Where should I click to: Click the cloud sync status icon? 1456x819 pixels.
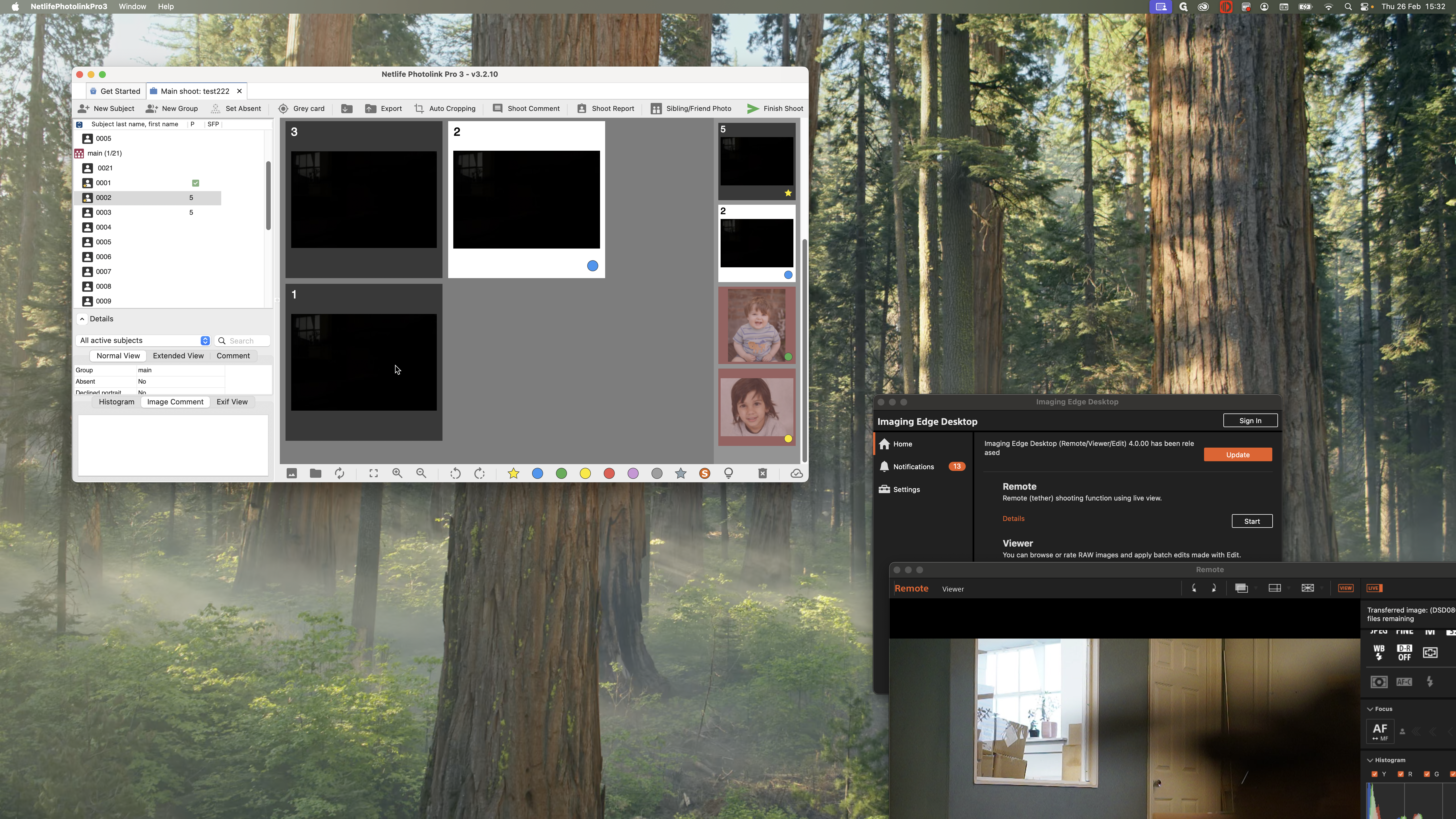click(x=796, y=474)
